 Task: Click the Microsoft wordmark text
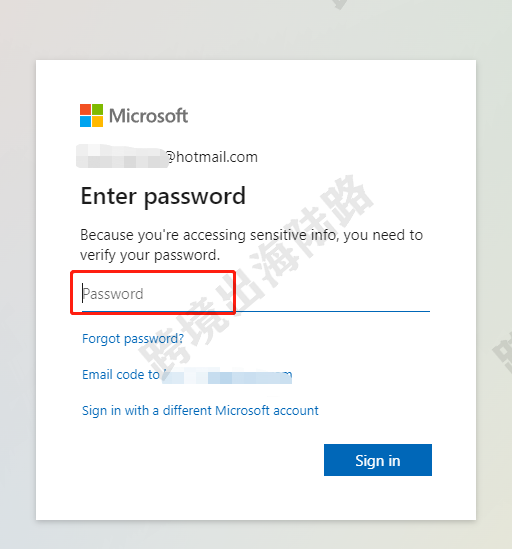coord(148,116)
